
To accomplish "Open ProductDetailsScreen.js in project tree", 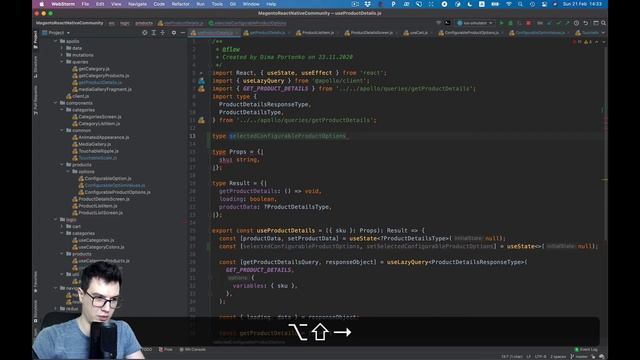I will [101, 199].
